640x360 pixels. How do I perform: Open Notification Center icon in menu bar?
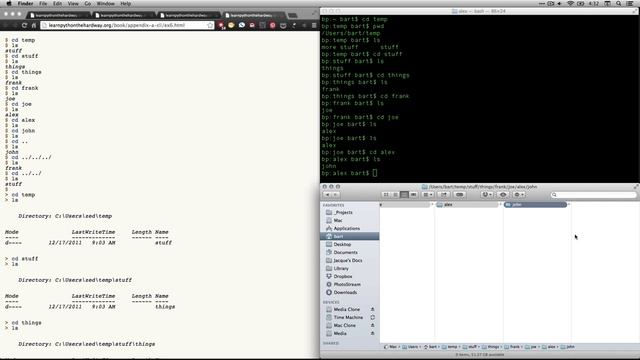630,3
